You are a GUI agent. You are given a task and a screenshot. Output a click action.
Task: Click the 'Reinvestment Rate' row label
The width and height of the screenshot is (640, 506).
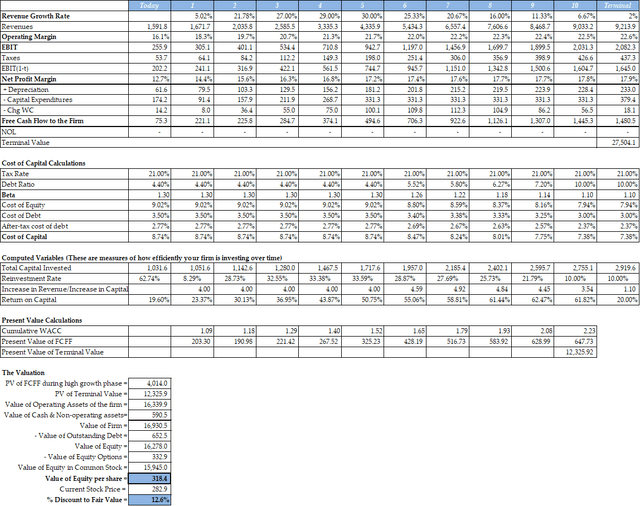tap(31, 279)
